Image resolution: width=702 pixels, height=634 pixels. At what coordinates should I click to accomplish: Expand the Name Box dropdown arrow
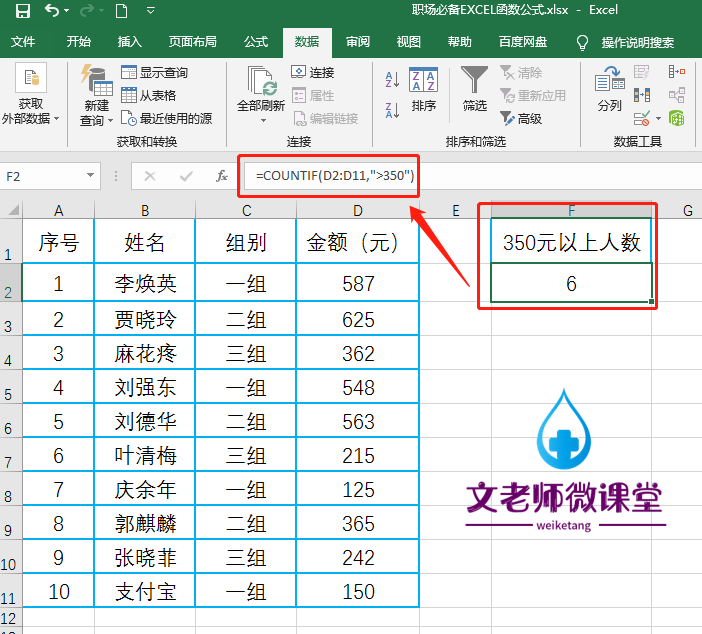(x=90, y=175)
